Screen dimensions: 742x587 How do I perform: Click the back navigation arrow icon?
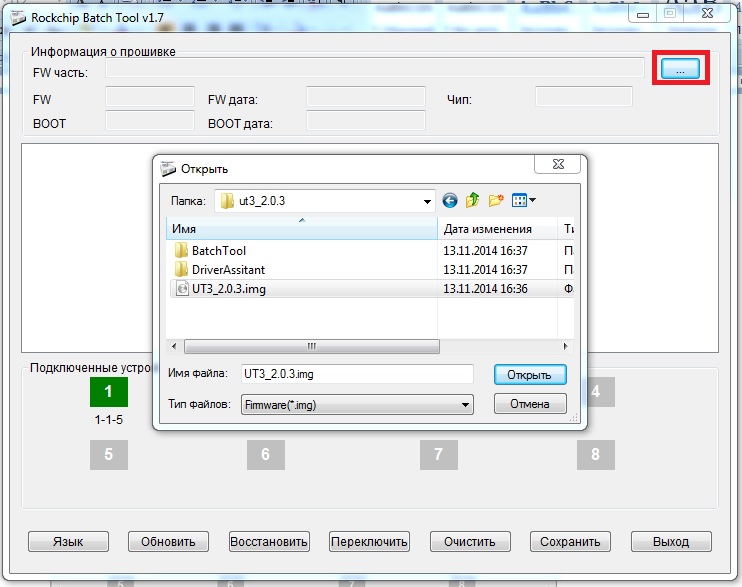click(x=450, y=200)
